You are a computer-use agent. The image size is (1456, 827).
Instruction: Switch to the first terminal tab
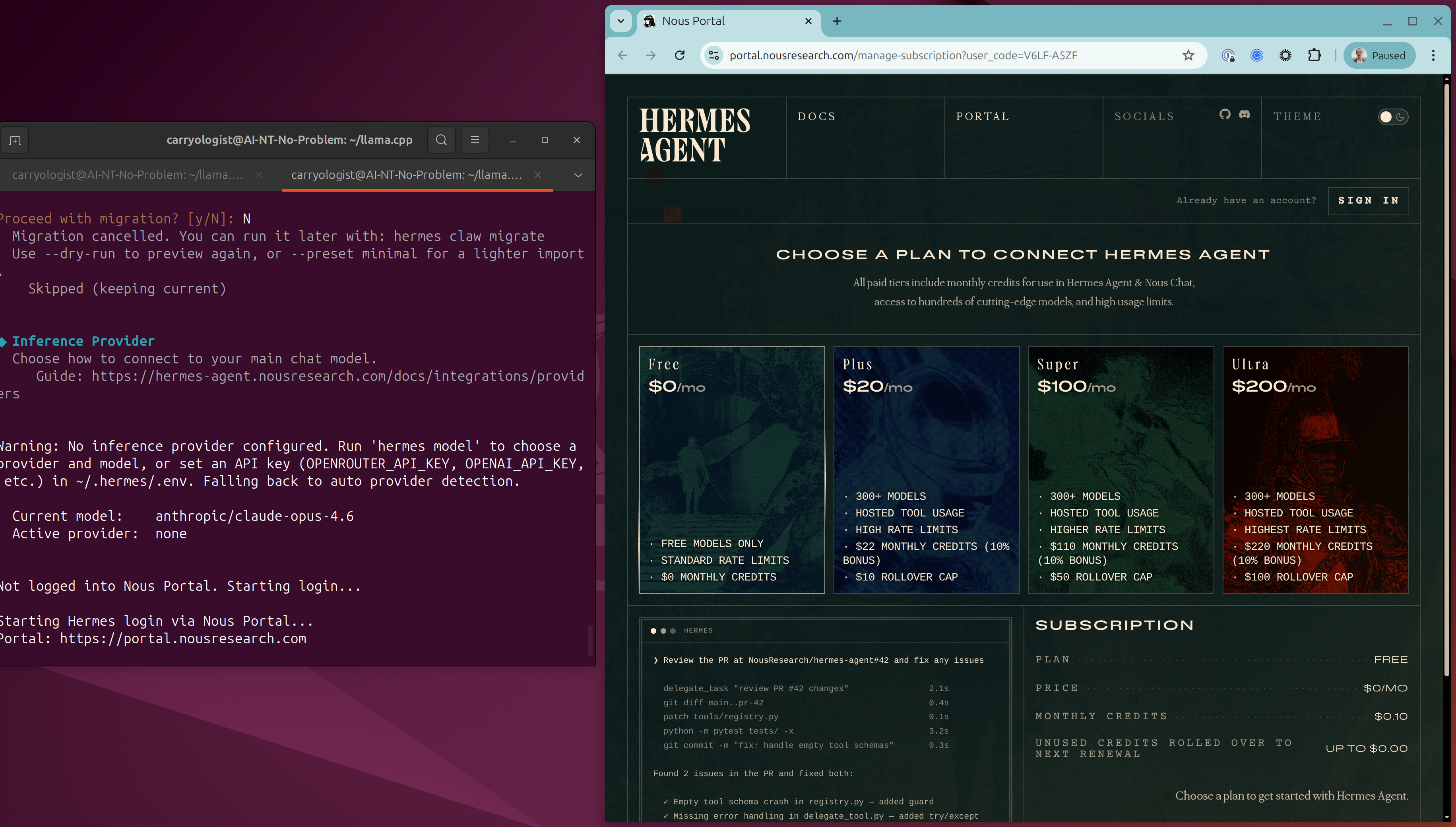point(128,175)
